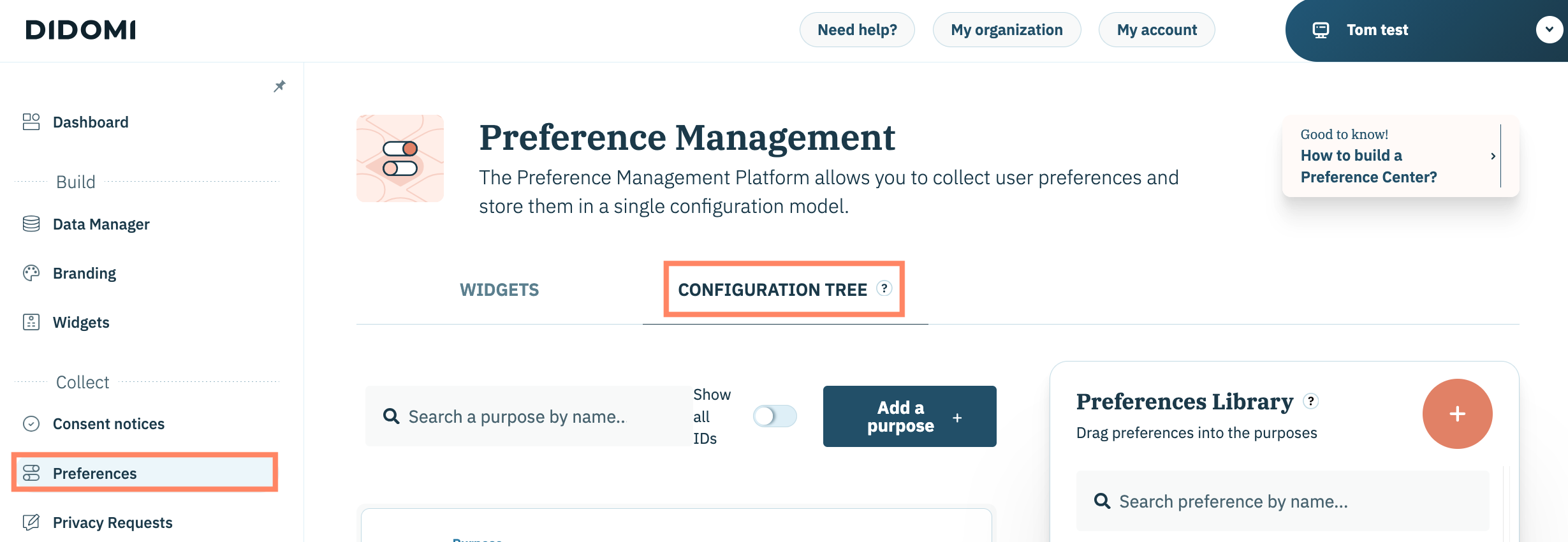This screenshot has width=1568, height=542.
Task: Open the Need help? link
Action: [x=857, y=30]
